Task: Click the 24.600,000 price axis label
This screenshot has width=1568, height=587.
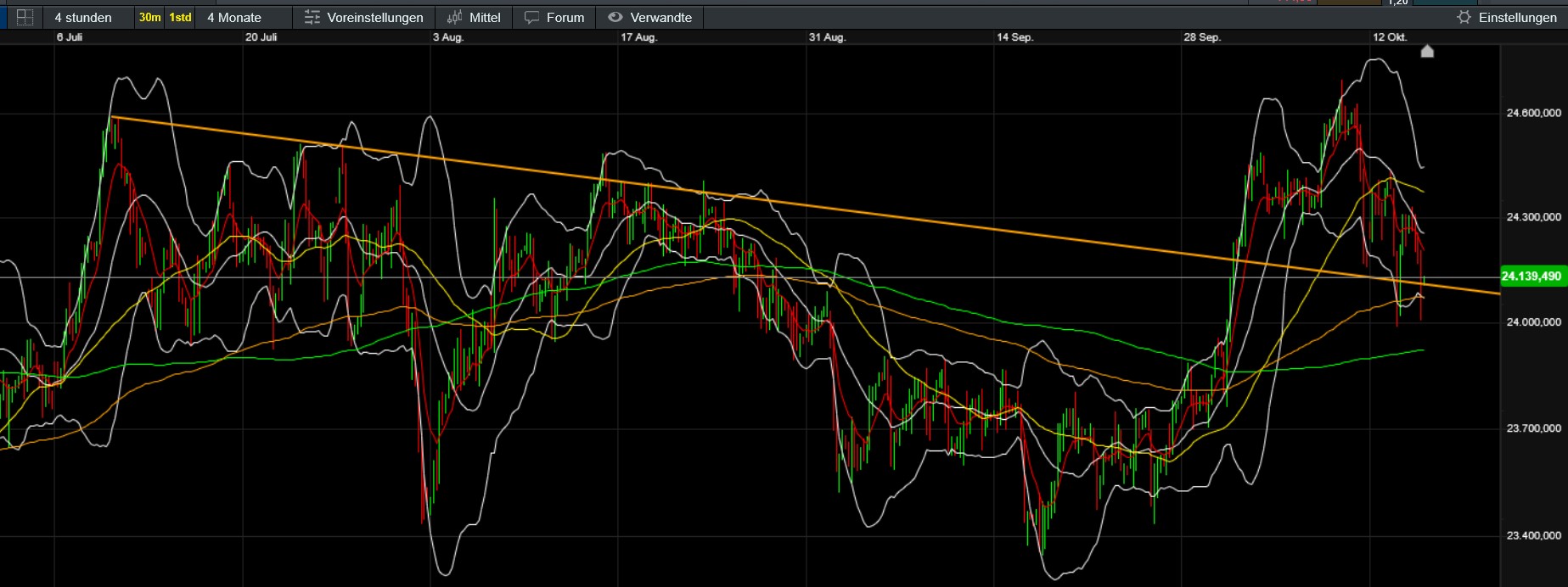Action: coord(1533,113)
